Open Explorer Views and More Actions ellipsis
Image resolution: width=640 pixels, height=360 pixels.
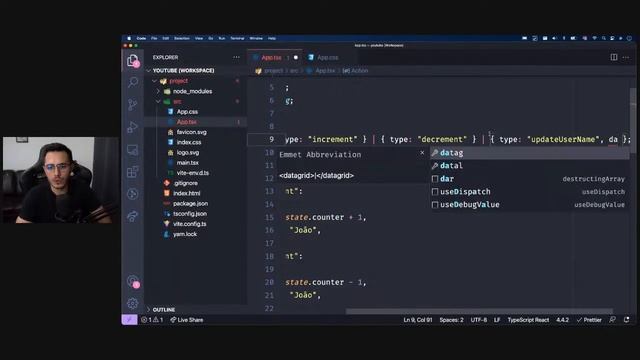[236, 57]
